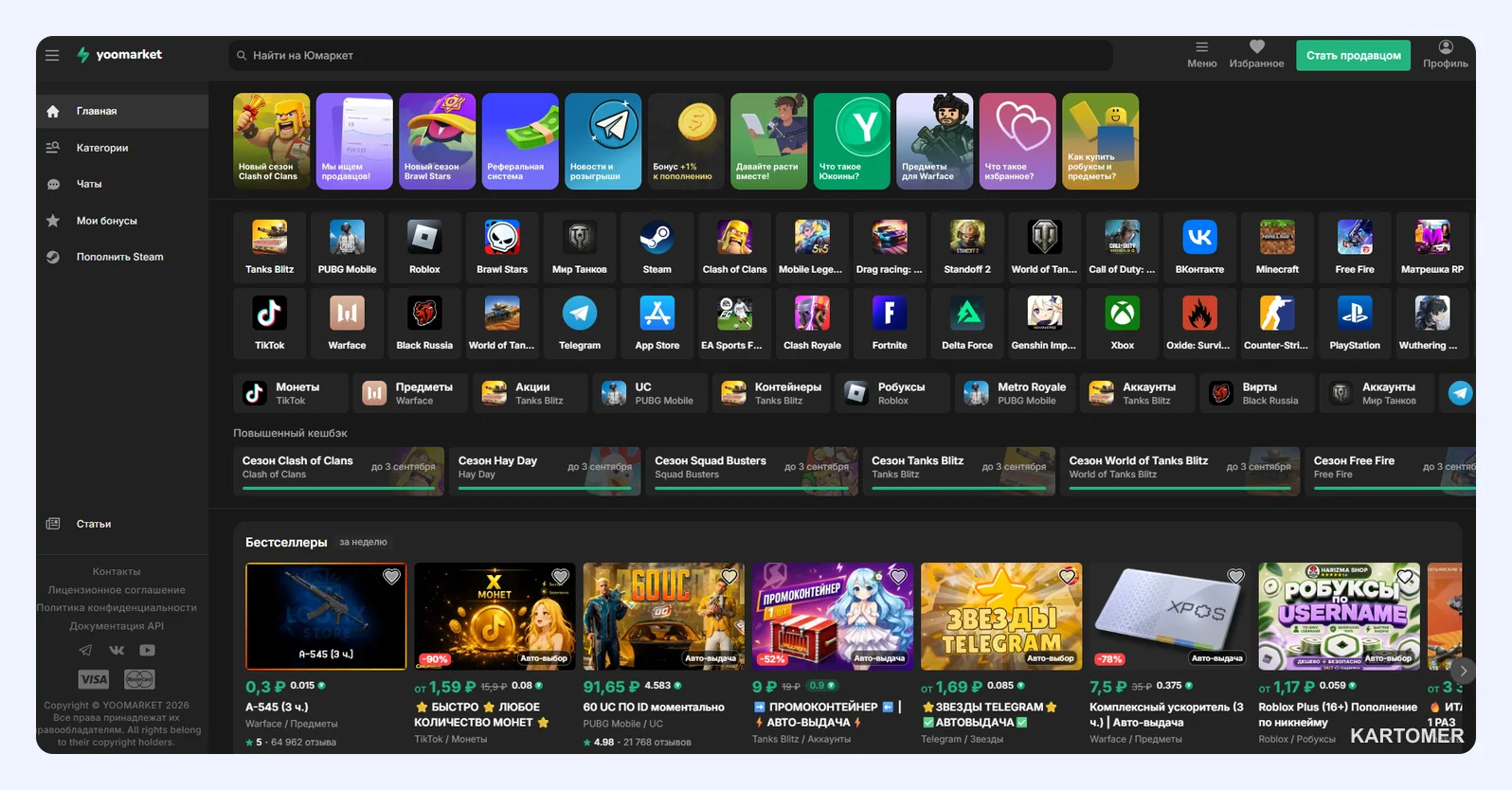Open the Профиль account menu
Image resolution: width=1512 pixels, height=790 pixels.
1445,55
